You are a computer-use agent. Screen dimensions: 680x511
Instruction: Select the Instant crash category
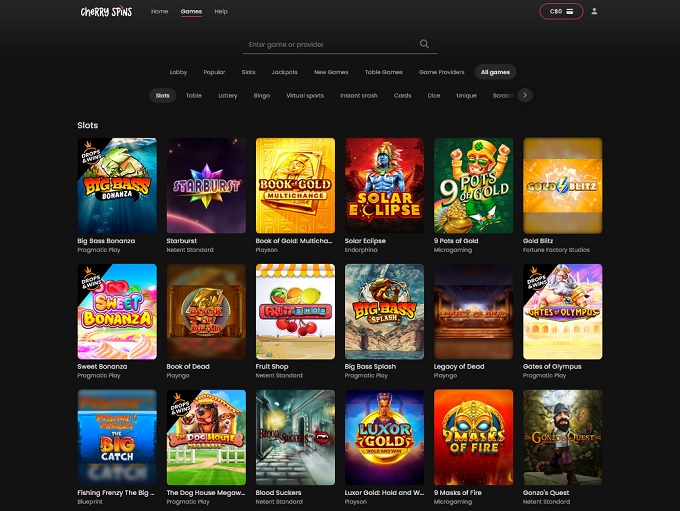pyautogui.click(x=358, y=95)
